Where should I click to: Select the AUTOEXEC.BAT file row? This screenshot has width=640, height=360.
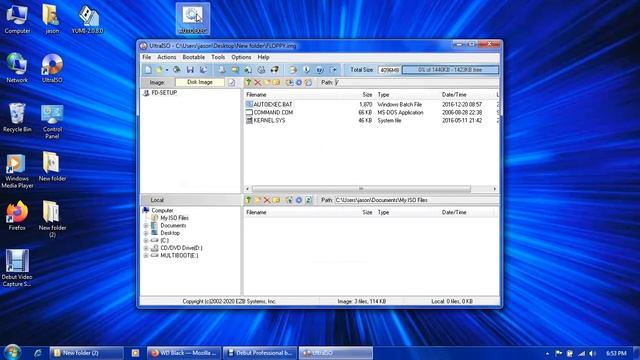pos(371,104)
